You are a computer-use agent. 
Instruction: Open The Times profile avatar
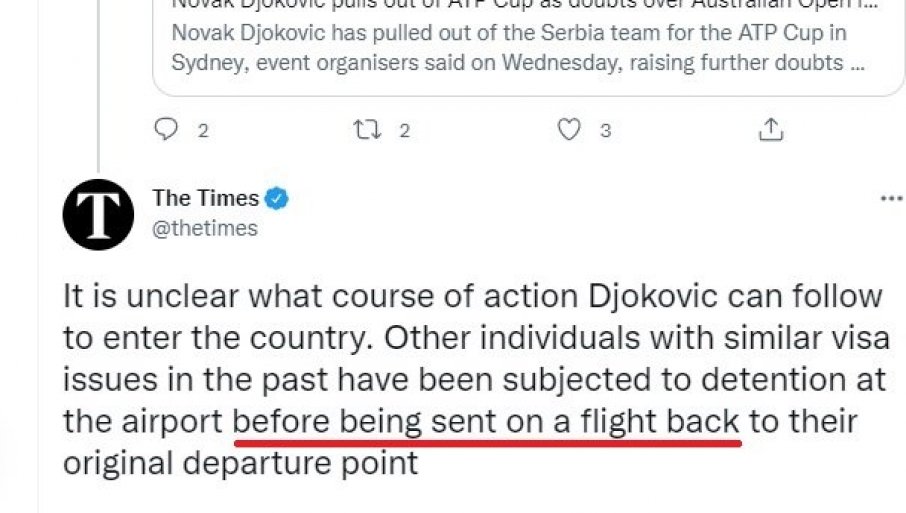tap(98, 214)
